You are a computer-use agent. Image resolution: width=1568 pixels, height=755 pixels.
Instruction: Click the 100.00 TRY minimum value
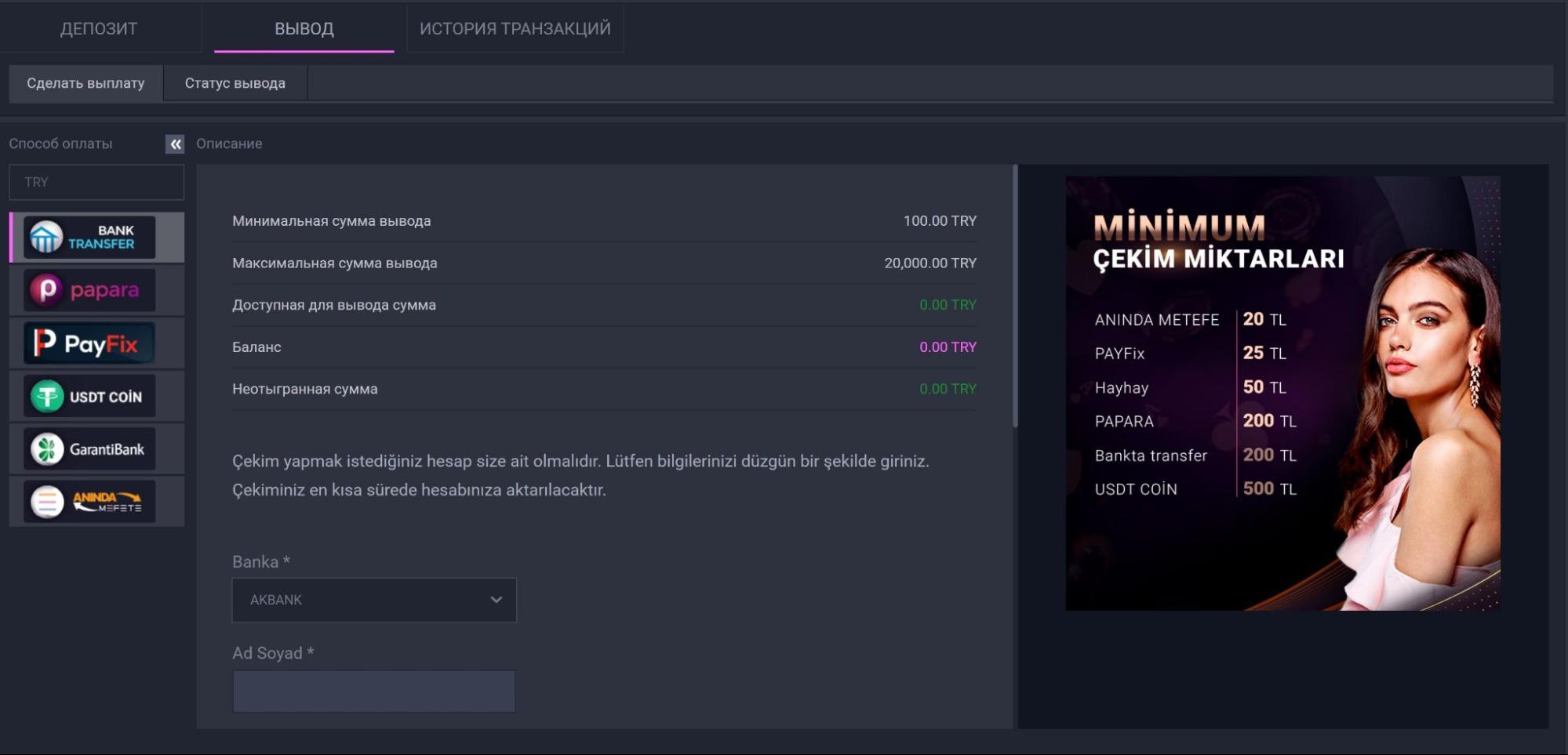940,221
